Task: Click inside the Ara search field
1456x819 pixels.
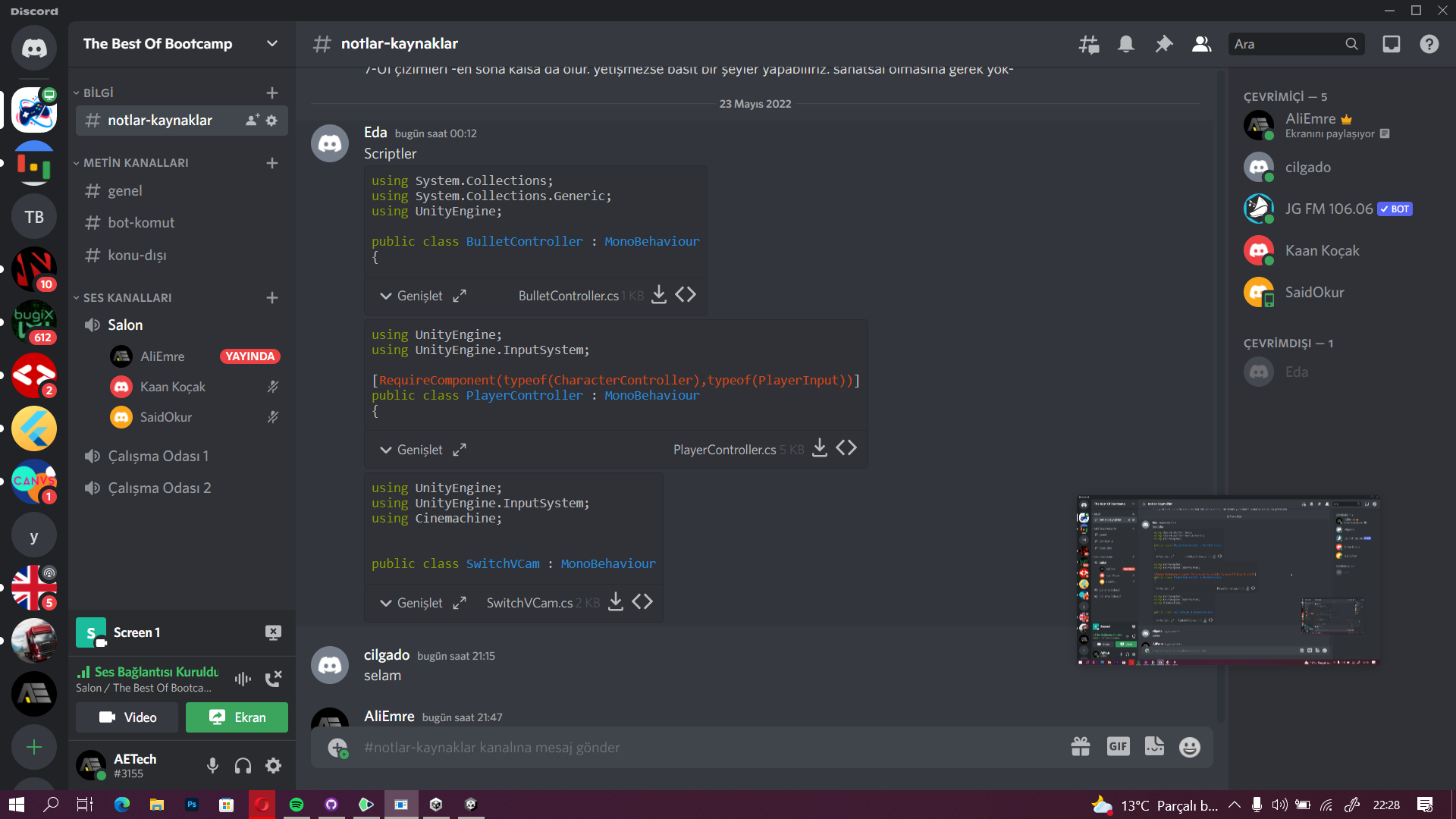Action: pyautogui.click(x=1289, y=44)
